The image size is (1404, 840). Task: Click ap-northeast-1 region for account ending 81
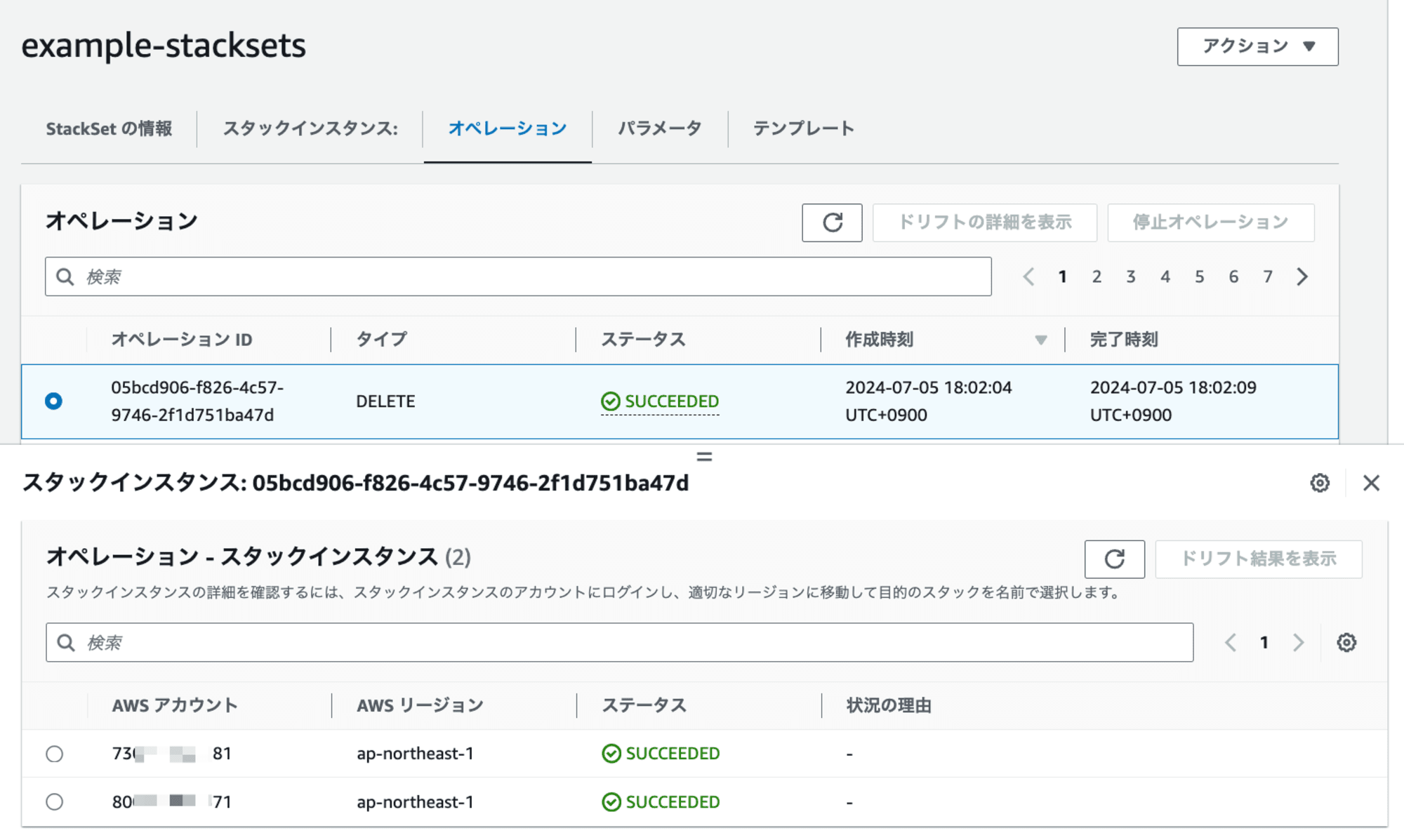(415, 754)
